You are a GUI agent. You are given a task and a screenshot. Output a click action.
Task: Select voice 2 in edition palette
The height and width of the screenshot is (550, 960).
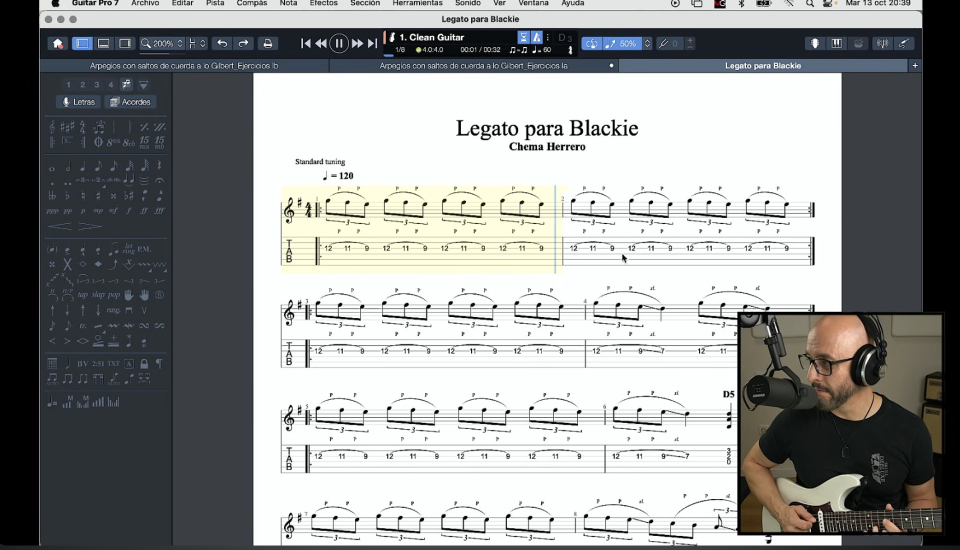pyautogui.click(x=83, y=85)
